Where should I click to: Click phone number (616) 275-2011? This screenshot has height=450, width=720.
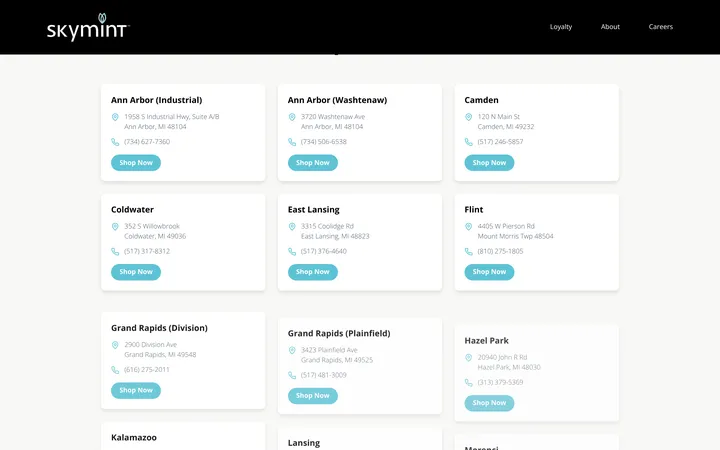click(147, 370)
